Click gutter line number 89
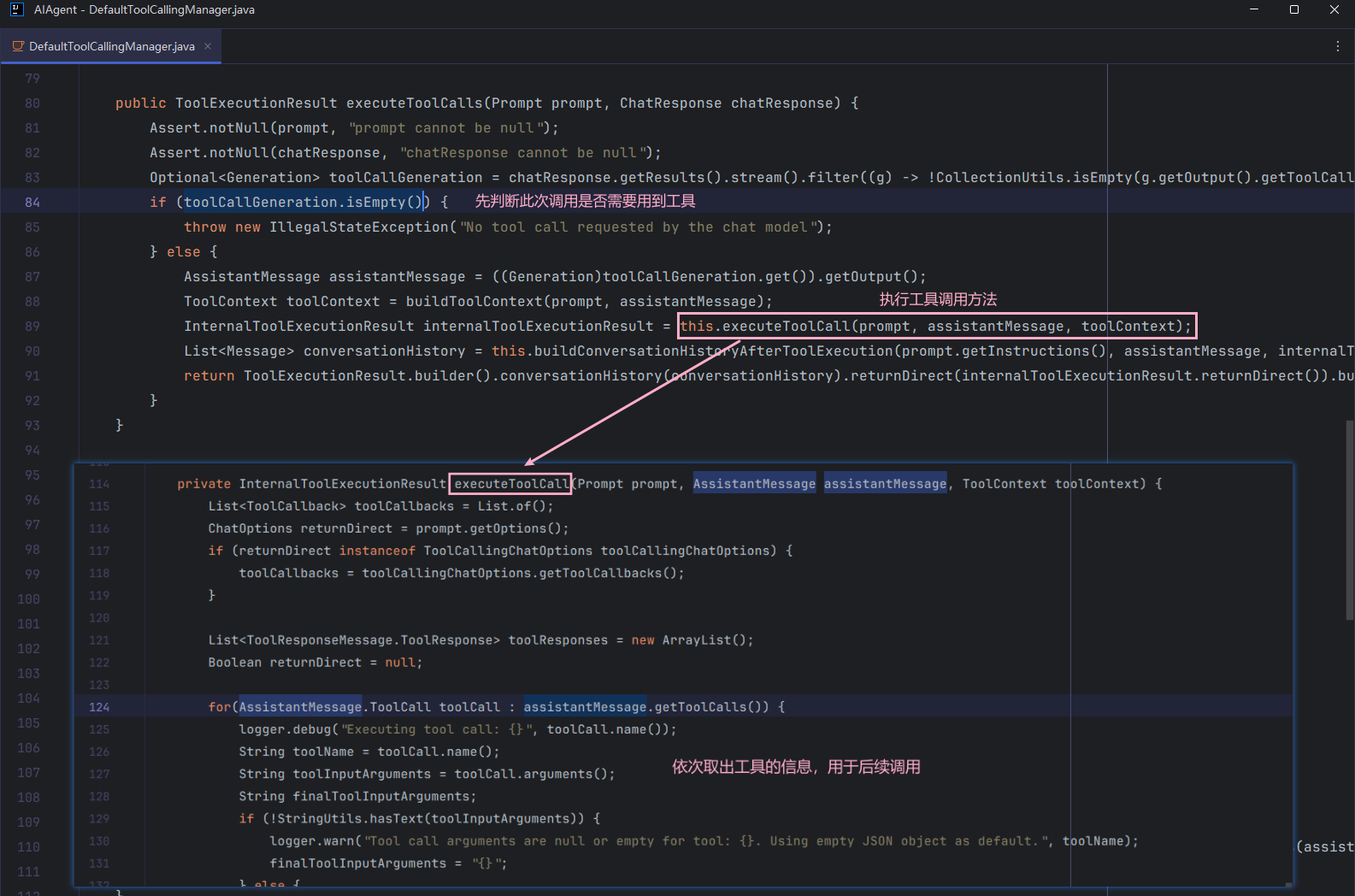 (x=32, y=327)
